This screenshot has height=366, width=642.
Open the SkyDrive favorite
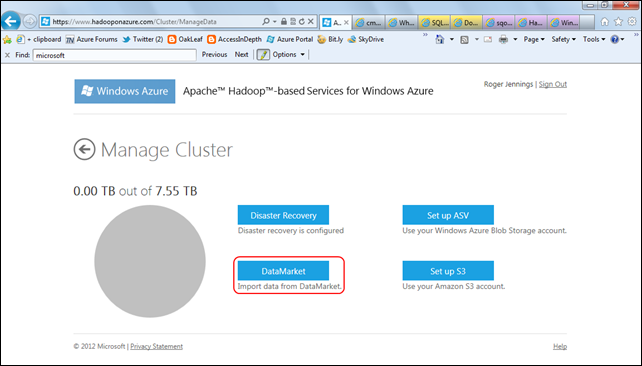coord(366,39)
